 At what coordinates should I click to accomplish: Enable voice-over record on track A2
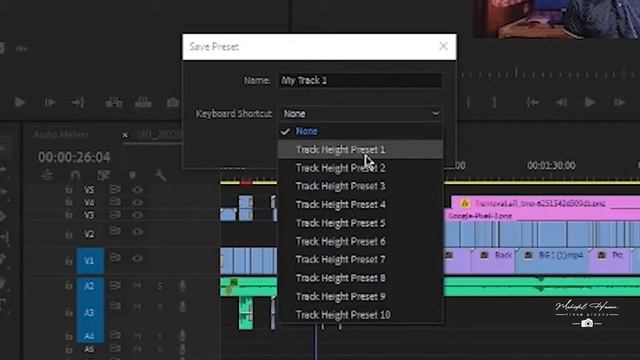182,286
